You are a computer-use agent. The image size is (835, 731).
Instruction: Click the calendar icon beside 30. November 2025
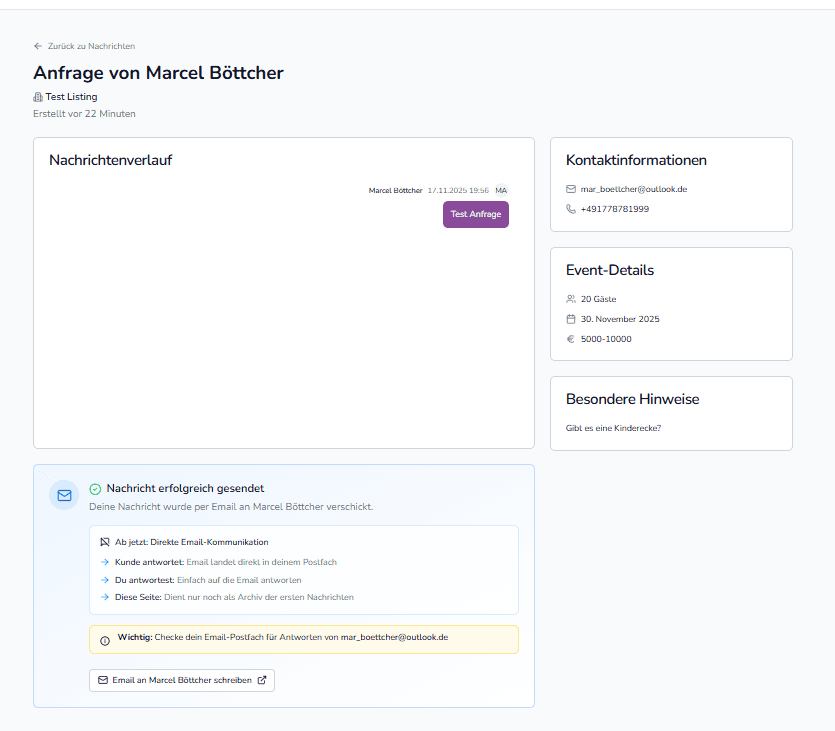pos(571,319)
